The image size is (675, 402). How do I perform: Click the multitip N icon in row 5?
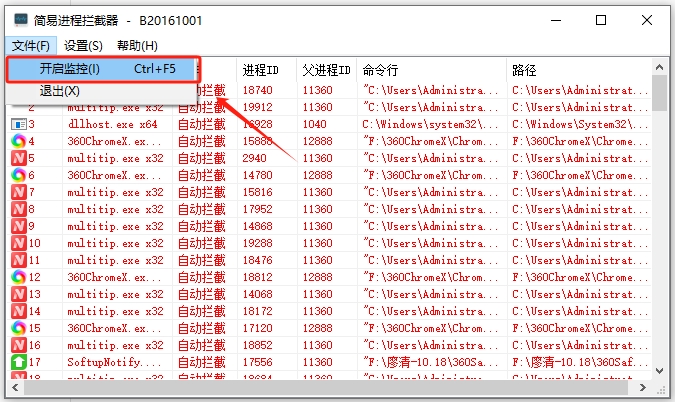tap(19, 158)
